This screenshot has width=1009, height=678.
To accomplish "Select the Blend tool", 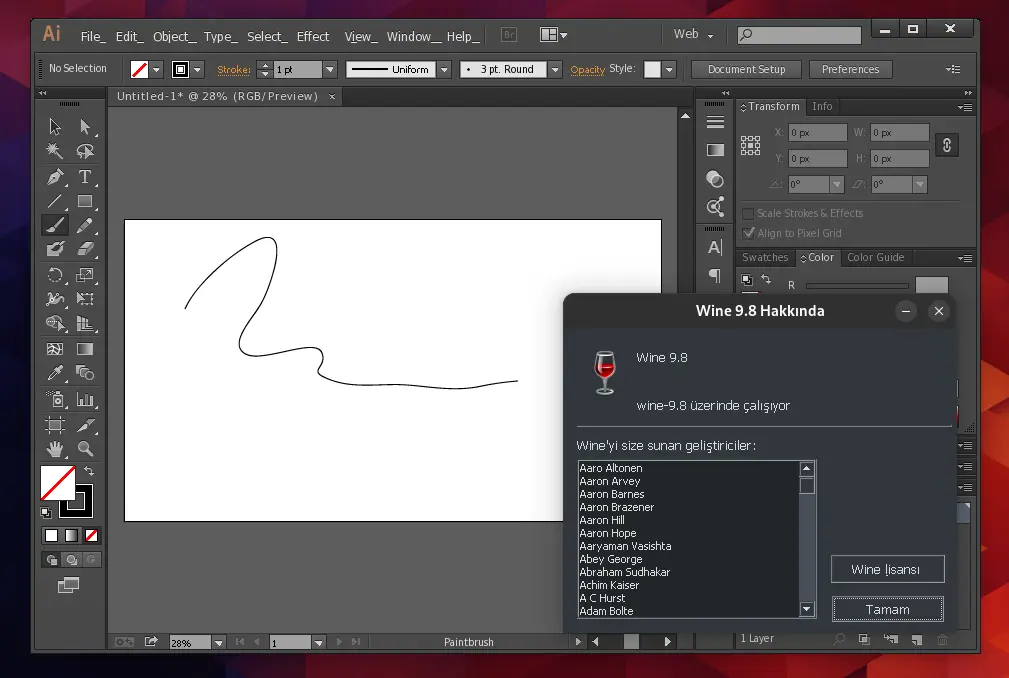I will coord(85,373).
